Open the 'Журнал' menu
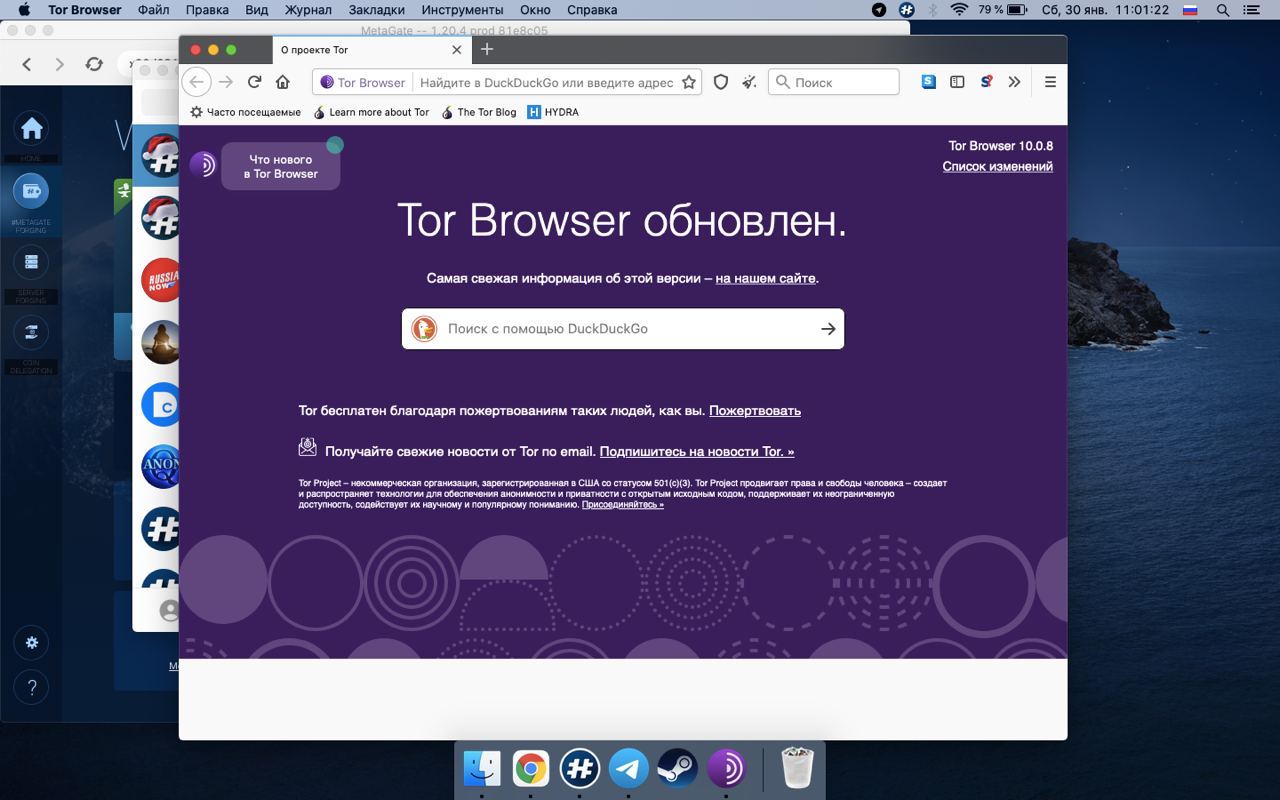The height and width of the screenshot is (800, 1280). tap(308, 10)
